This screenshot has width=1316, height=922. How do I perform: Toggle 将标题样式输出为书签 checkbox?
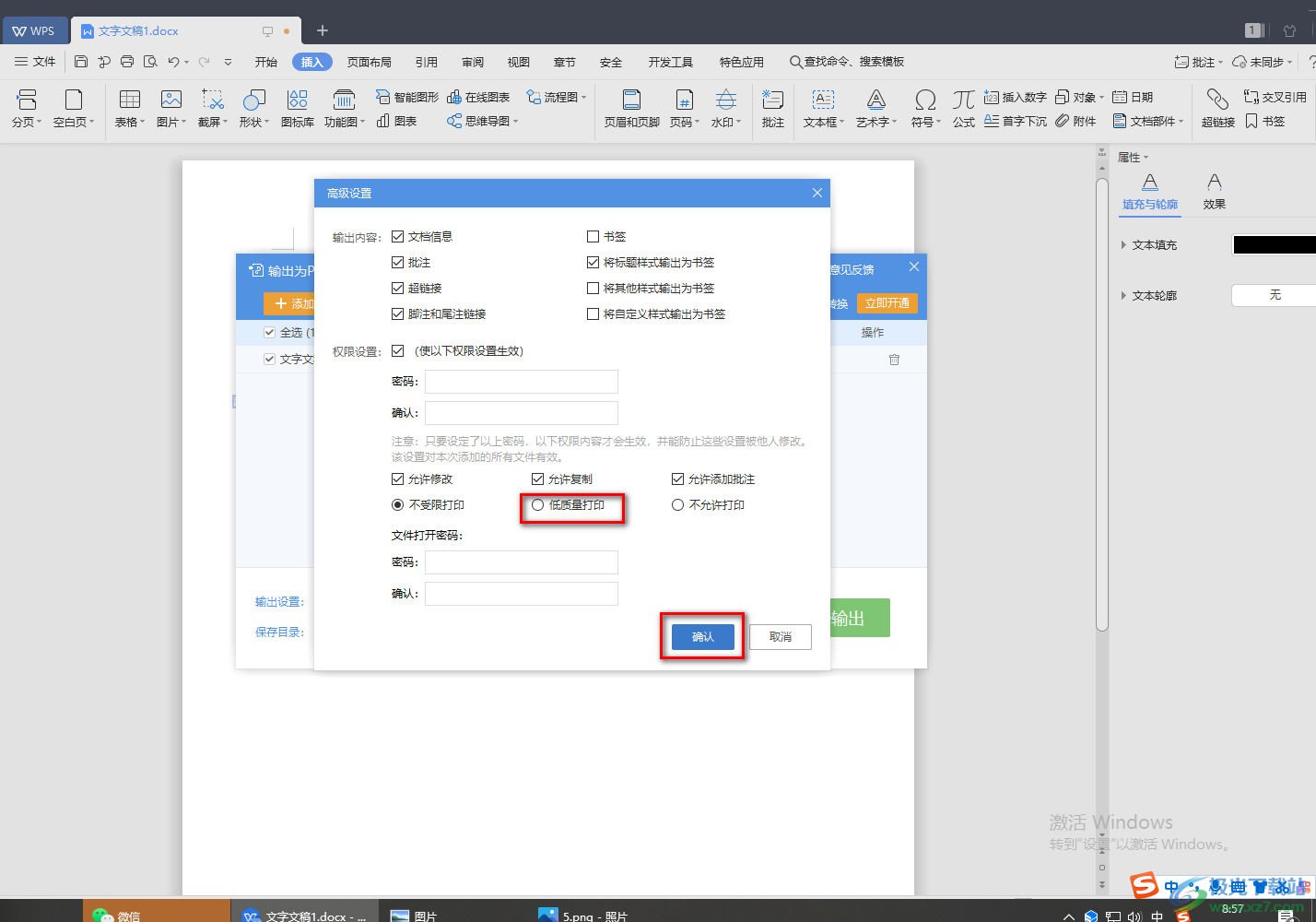point(593,263)
